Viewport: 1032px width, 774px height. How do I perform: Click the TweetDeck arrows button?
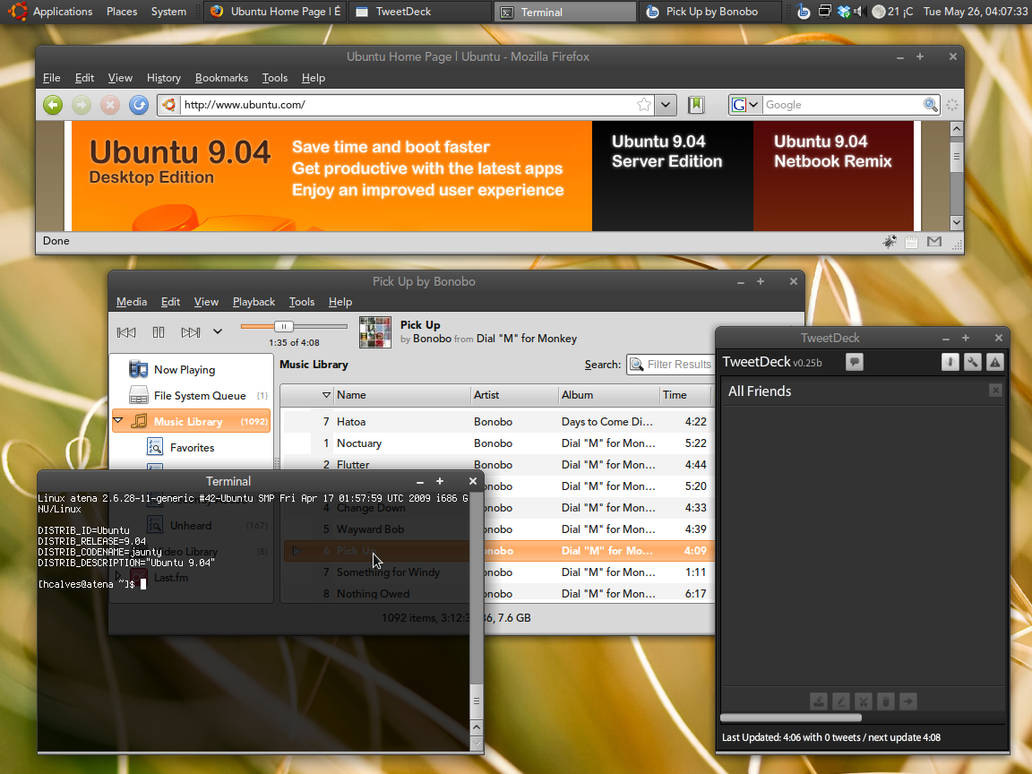(x=950, y=362)
